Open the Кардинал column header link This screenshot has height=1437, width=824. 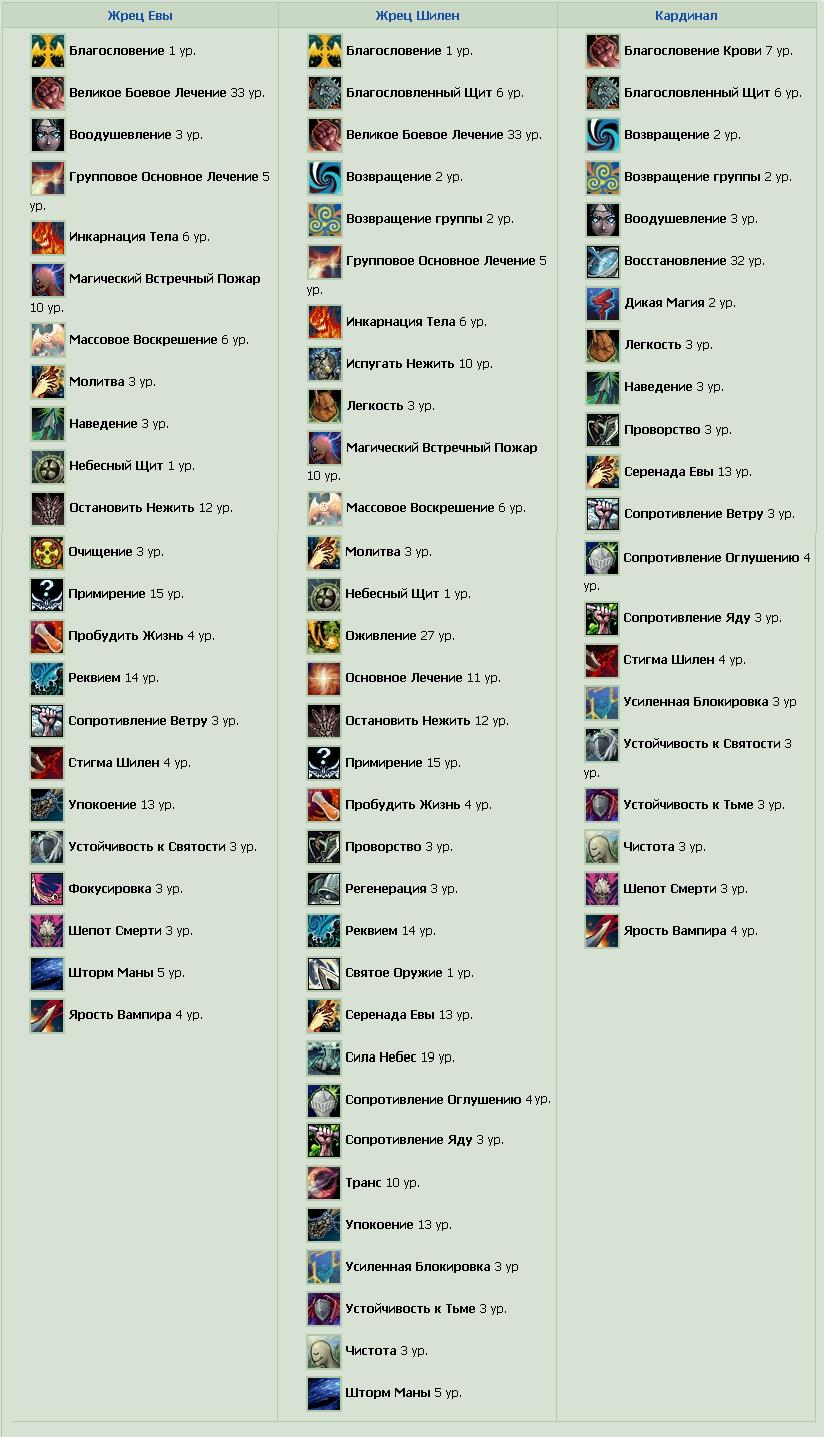686,16
